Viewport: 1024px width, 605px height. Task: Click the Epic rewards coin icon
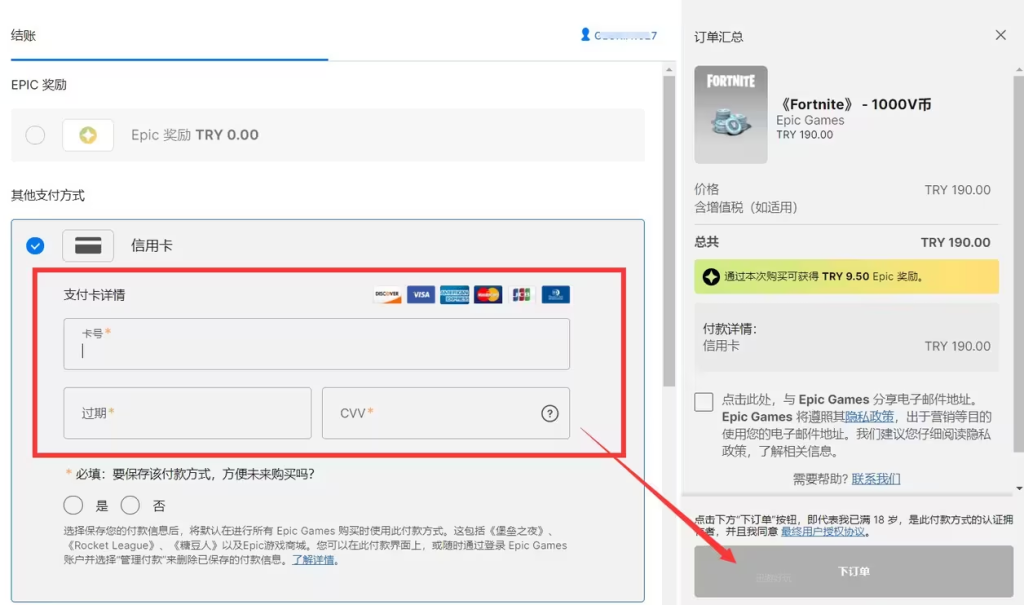pyautogui.click(x=88, y=135)
